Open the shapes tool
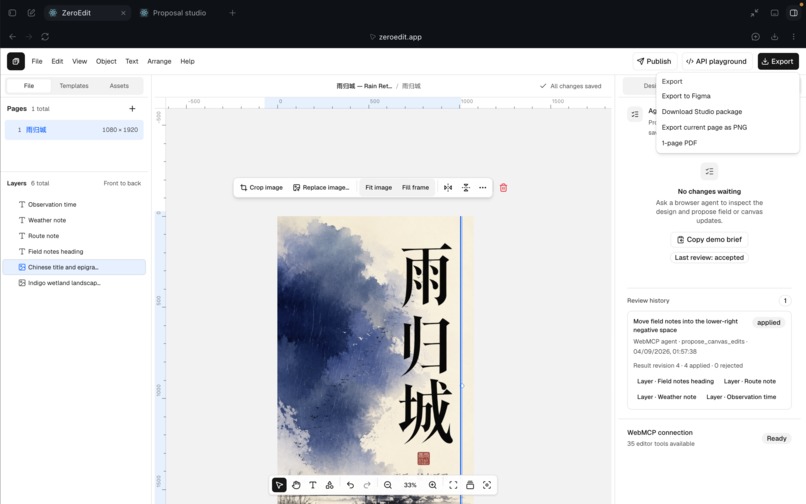 tap(329, 485)
